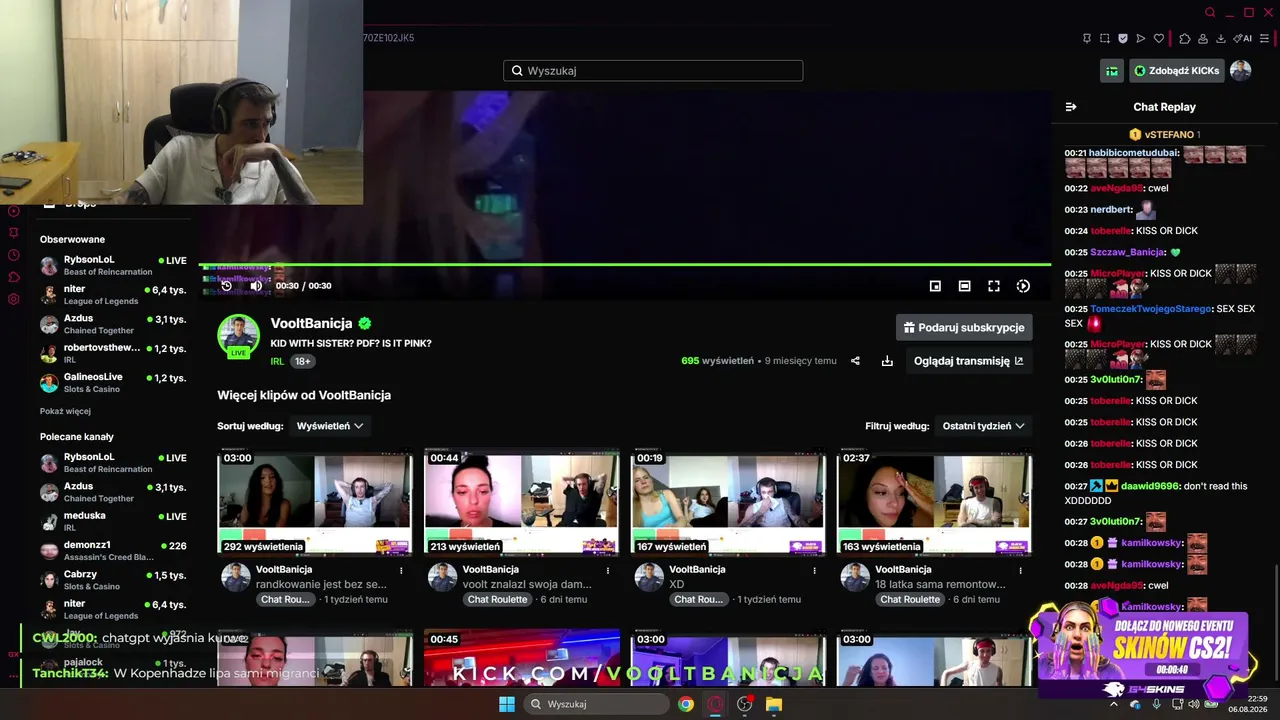Open the IRL category link

[277, 361]
